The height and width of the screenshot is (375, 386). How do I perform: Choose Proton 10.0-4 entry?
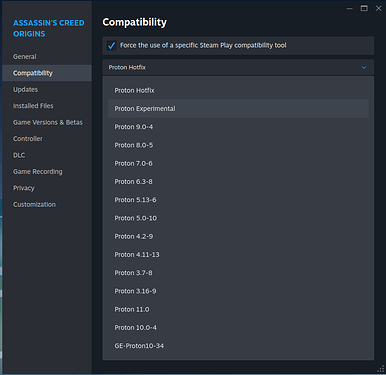pos(238,328)
